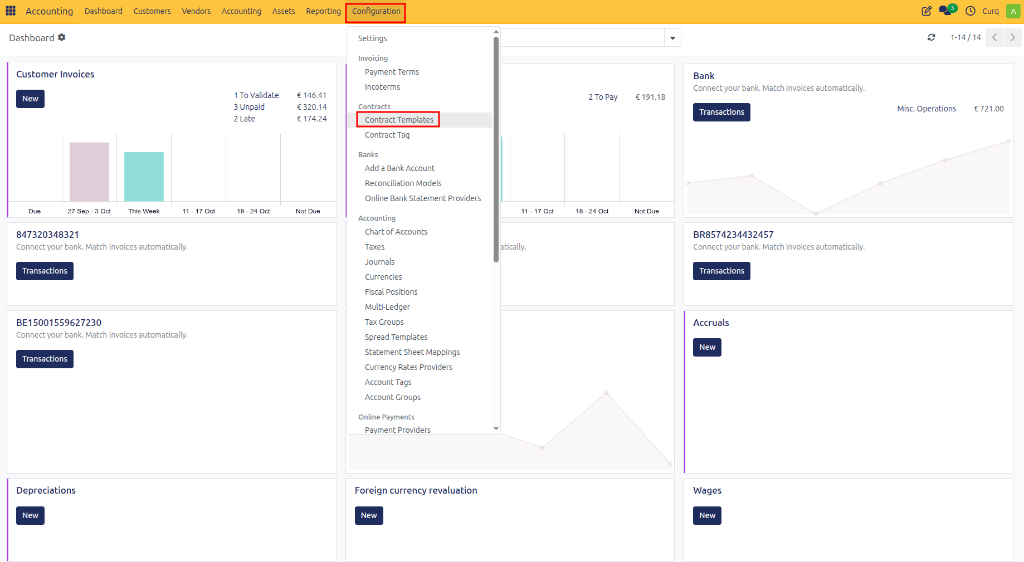Open the Assets menu
This screenshot has width=1024, height=562.
(283, 11)
